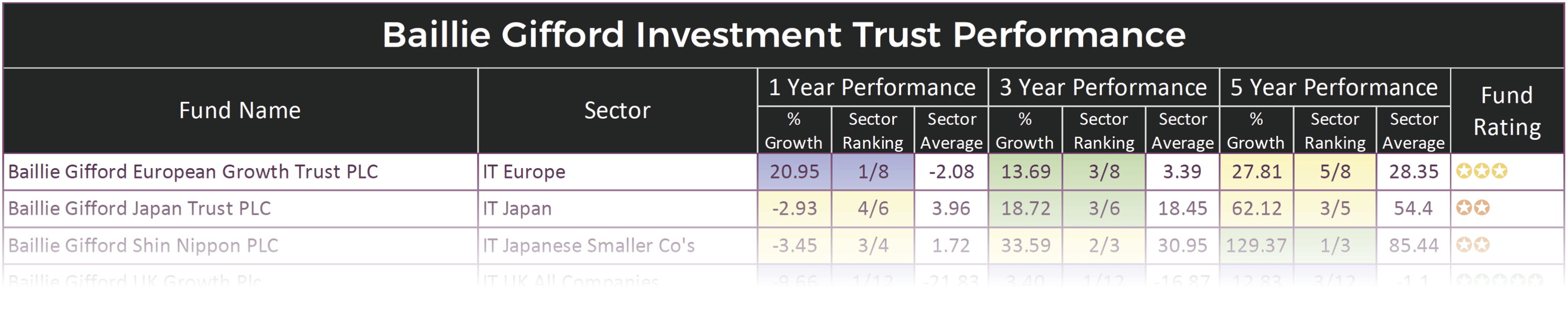Select the Fund Rating column header
The height and width of the screenshot is (330, 1568).
pos(1506,111)
